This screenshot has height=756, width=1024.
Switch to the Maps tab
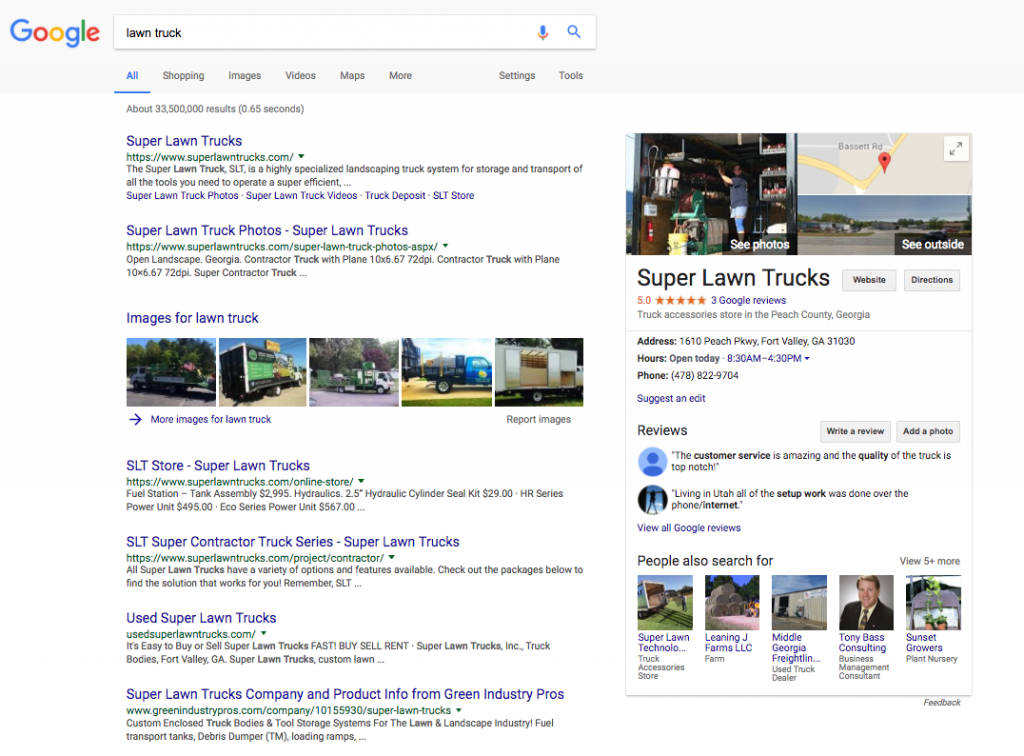pyautogui.click(x=353, y=76)
